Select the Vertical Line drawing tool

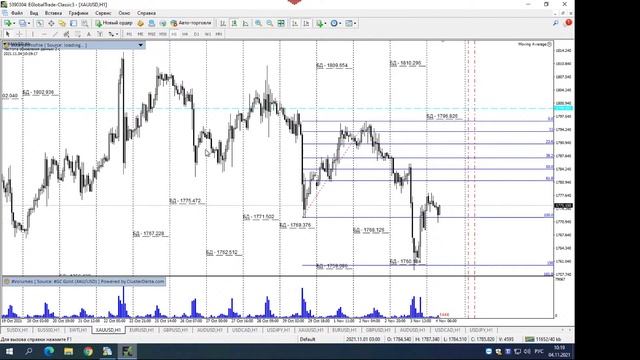[x=33, y=34]
